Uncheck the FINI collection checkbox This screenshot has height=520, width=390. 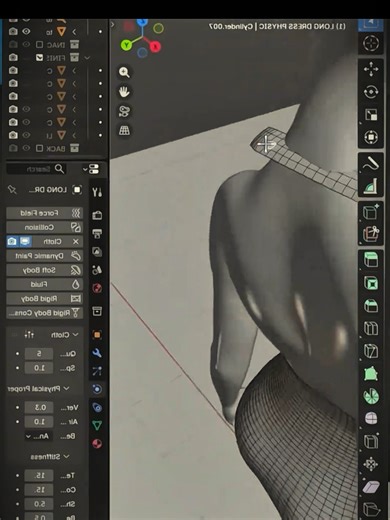coord(39,58)
